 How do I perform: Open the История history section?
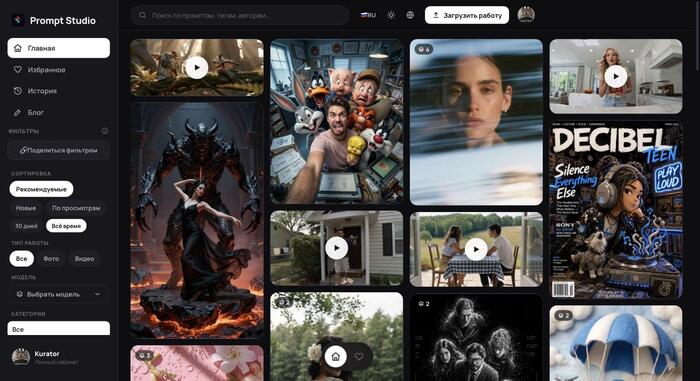[x=58, y=91]
